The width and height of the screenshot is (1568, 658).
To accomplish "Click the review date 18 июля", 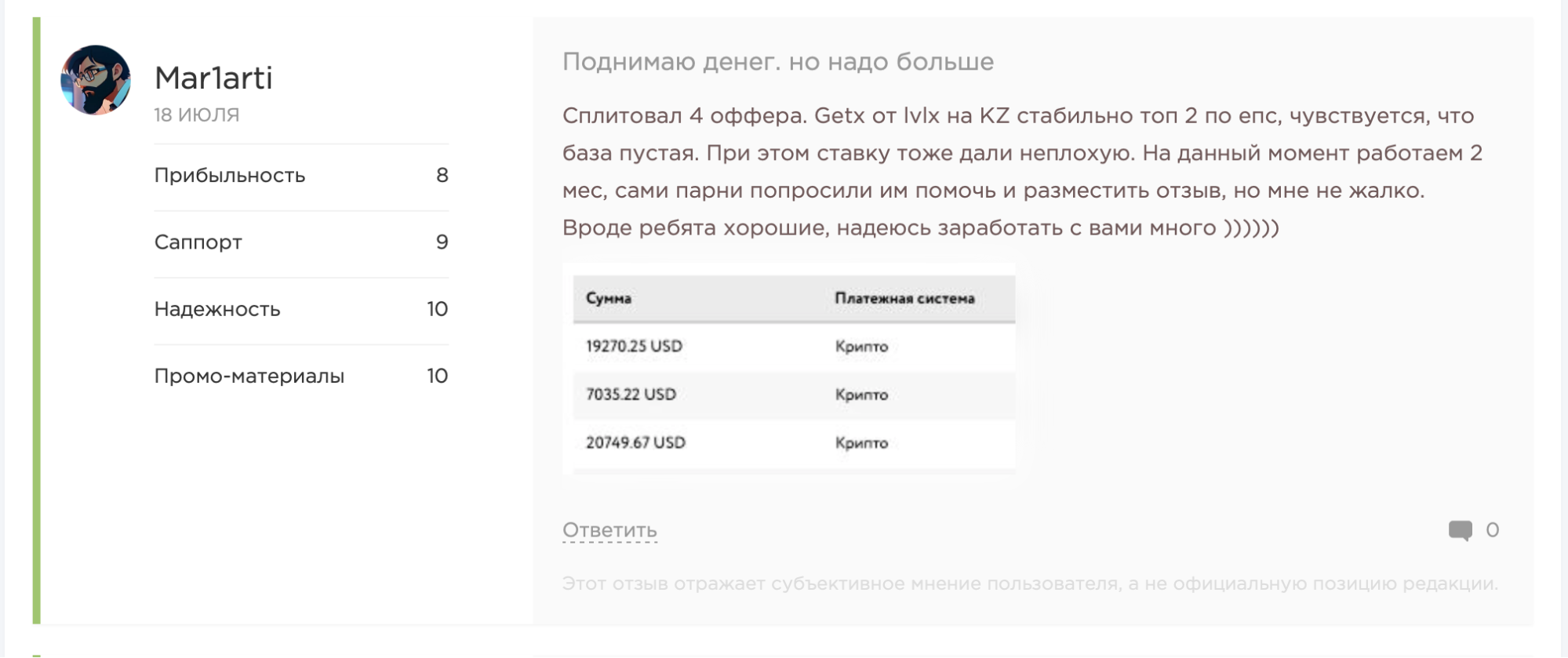I will pyautogui.click(x=197, y=115).
